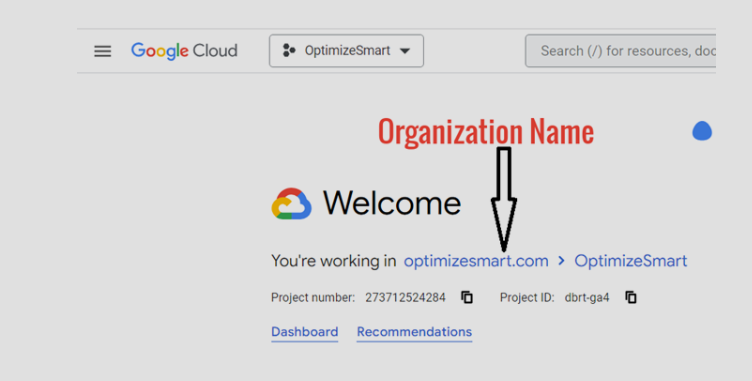Click the breadcrumb chevron after optimizesmart.com
This screenshot has height=381, width=752.
click(561, 261)
